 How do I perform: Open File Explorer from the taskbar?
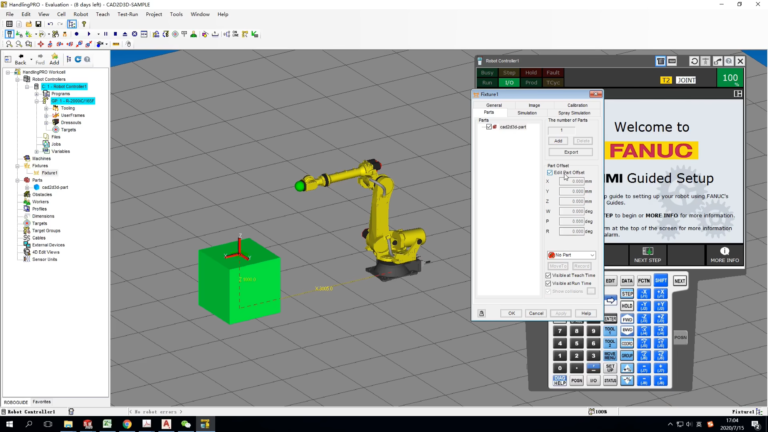68,424
